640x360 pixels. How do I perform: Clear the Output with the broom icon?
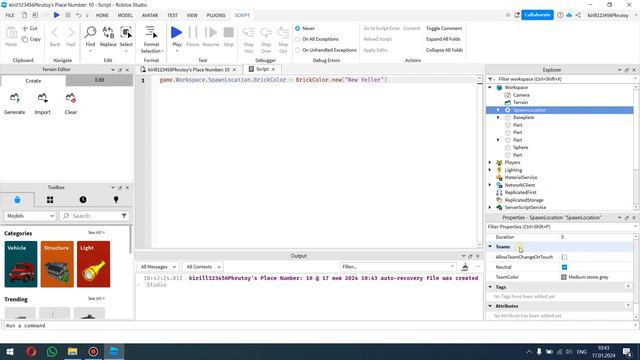click(x=464, y=267)
